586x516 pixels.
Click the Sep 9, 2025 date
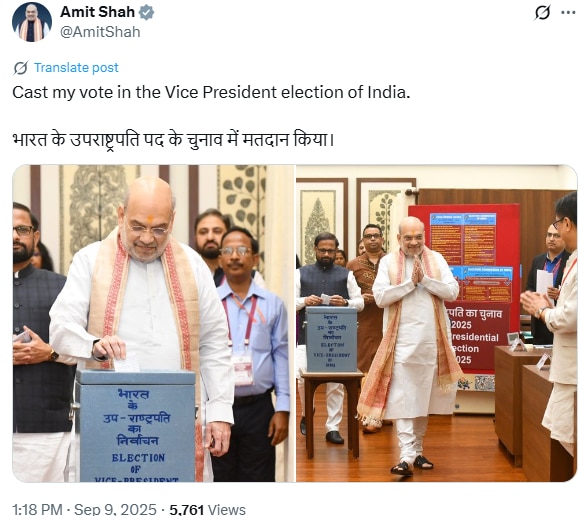click(x=115, y=509)
